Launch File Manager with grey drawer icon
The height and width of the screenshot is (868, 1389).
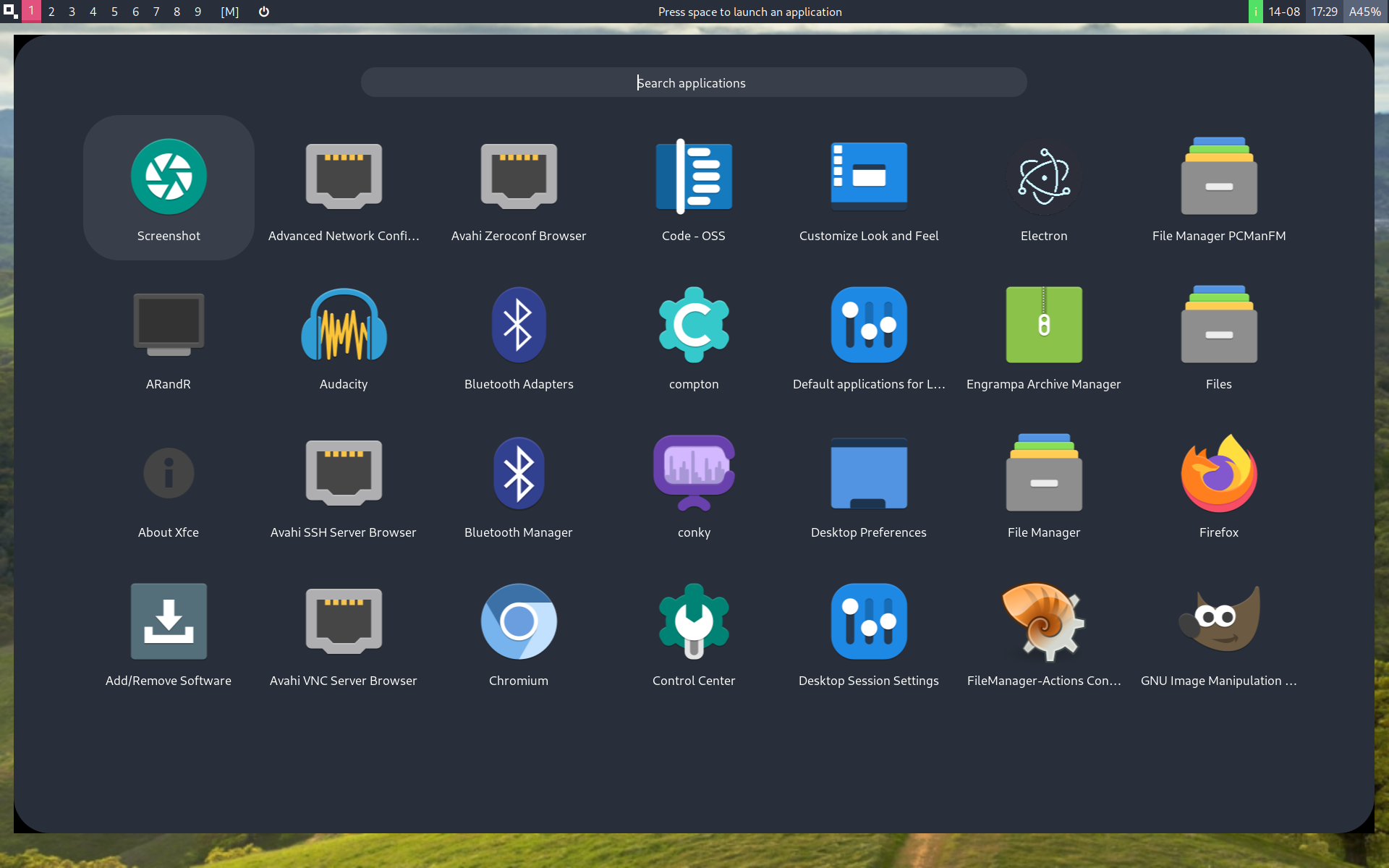click(x=1044, y=485)
